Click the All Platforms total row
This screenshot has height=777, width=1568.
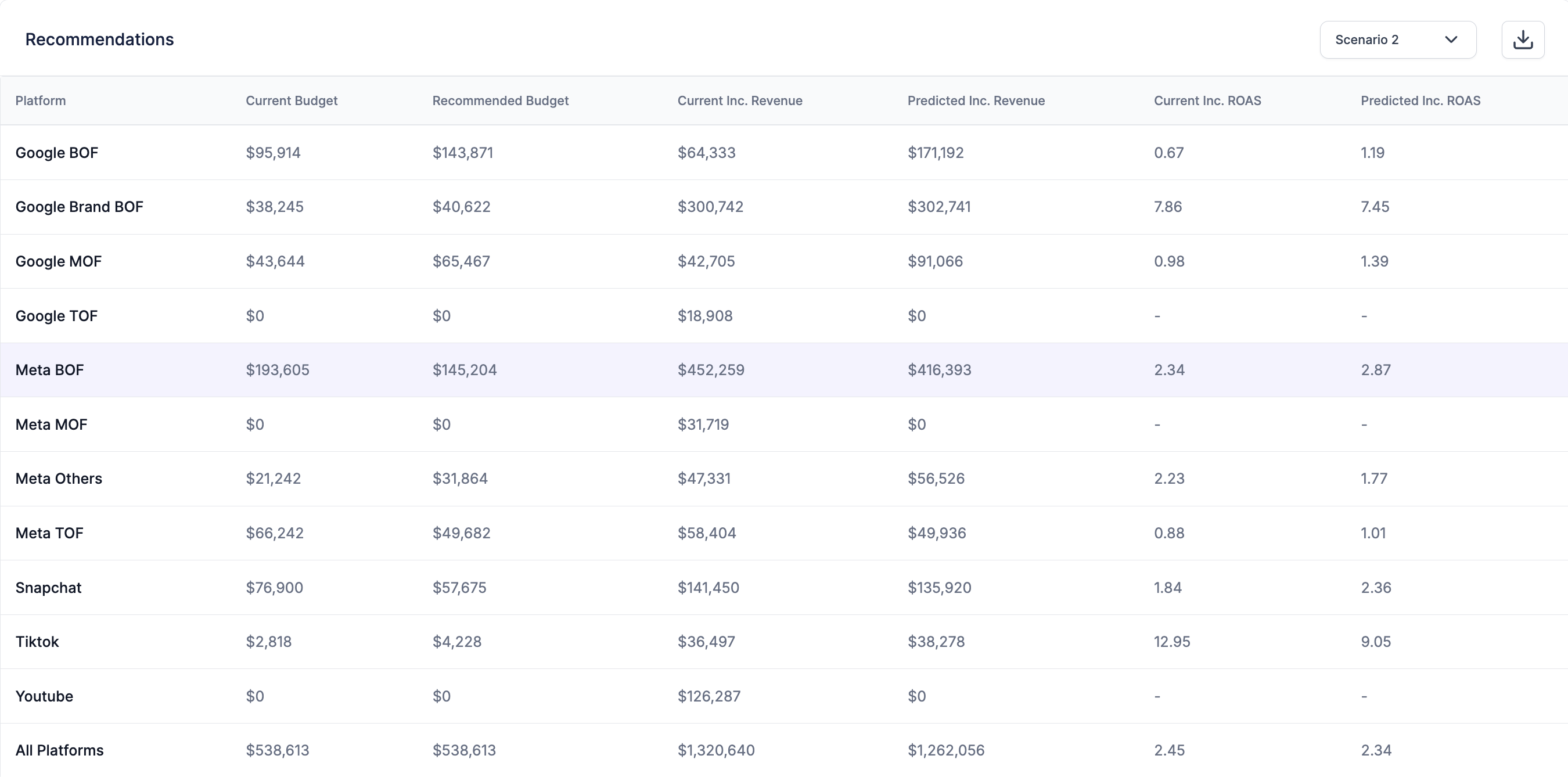[x=59, y=750]
